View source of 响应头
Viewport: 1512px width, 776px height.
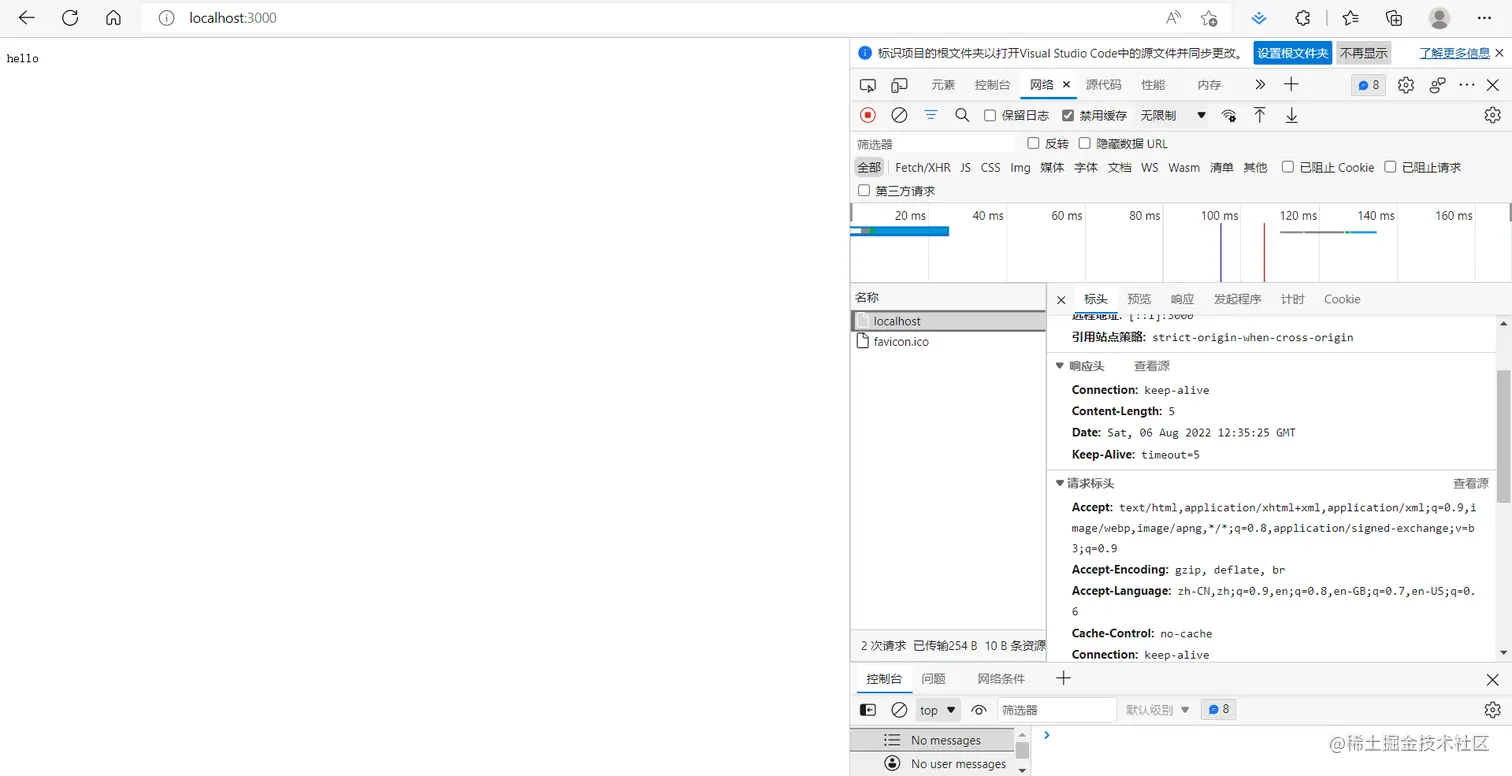point(1151,366)
